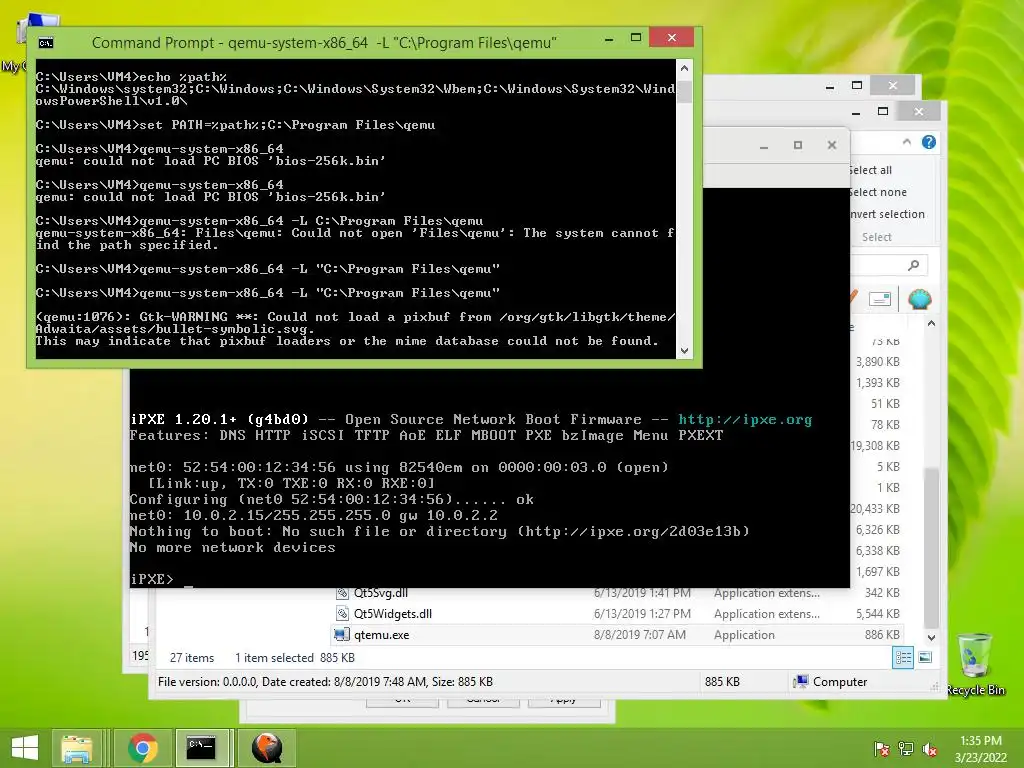The width and height of the screenshot is (1024, 768).
Task: Collapse the Explorer ribbon with the chevron
Action: click(x=906, y=142)
